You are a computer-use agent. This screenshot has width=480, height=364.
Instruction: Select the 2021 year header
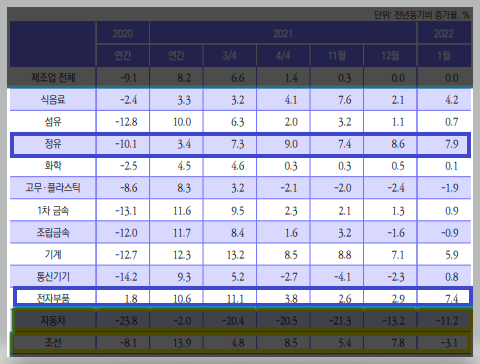283,34
